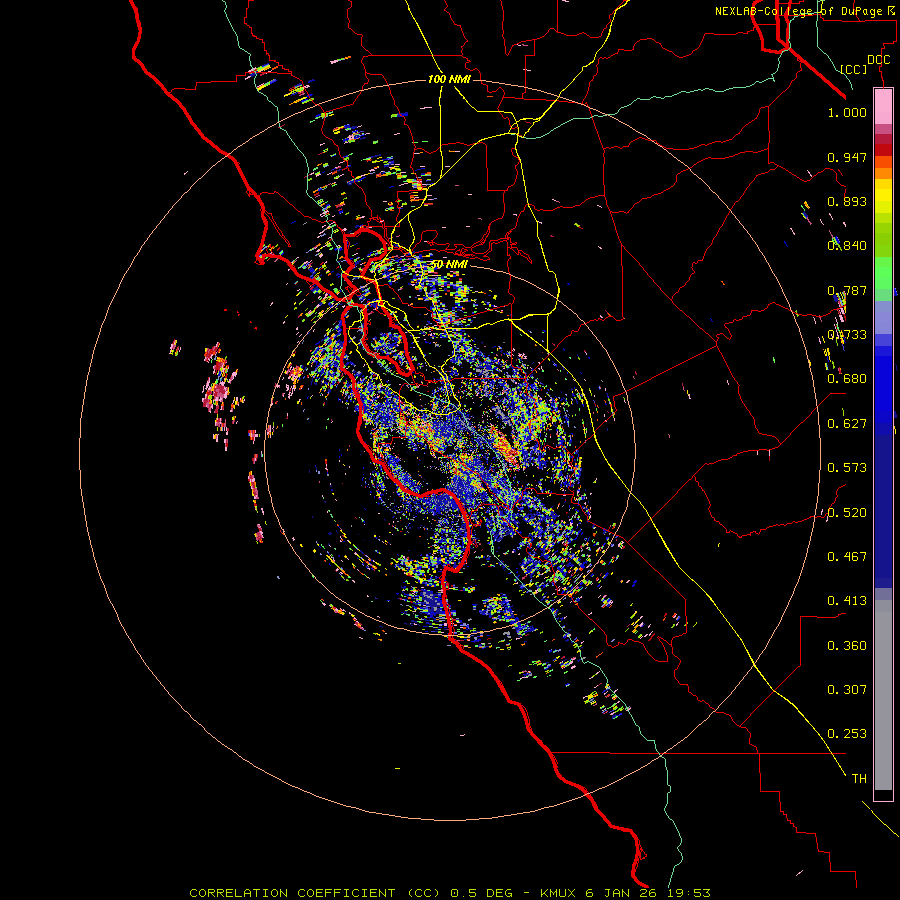Select the 0.573 scale value
The height and width of the screenshot is (900, 900).
click(x=847, y=468)
